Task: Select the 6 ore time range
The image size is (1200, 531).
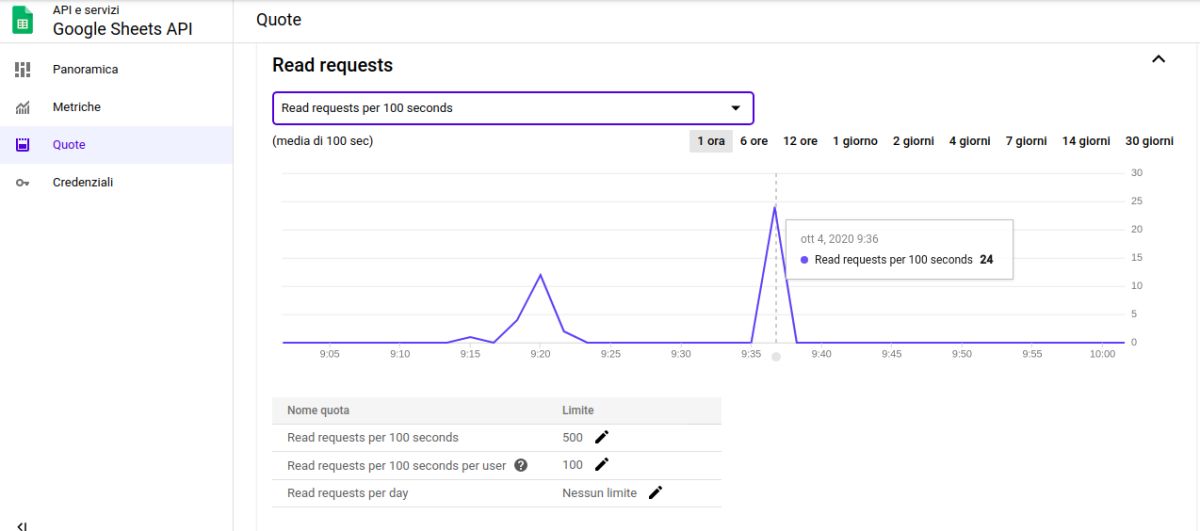Action: pyautogui.click(x=754, y=141)
